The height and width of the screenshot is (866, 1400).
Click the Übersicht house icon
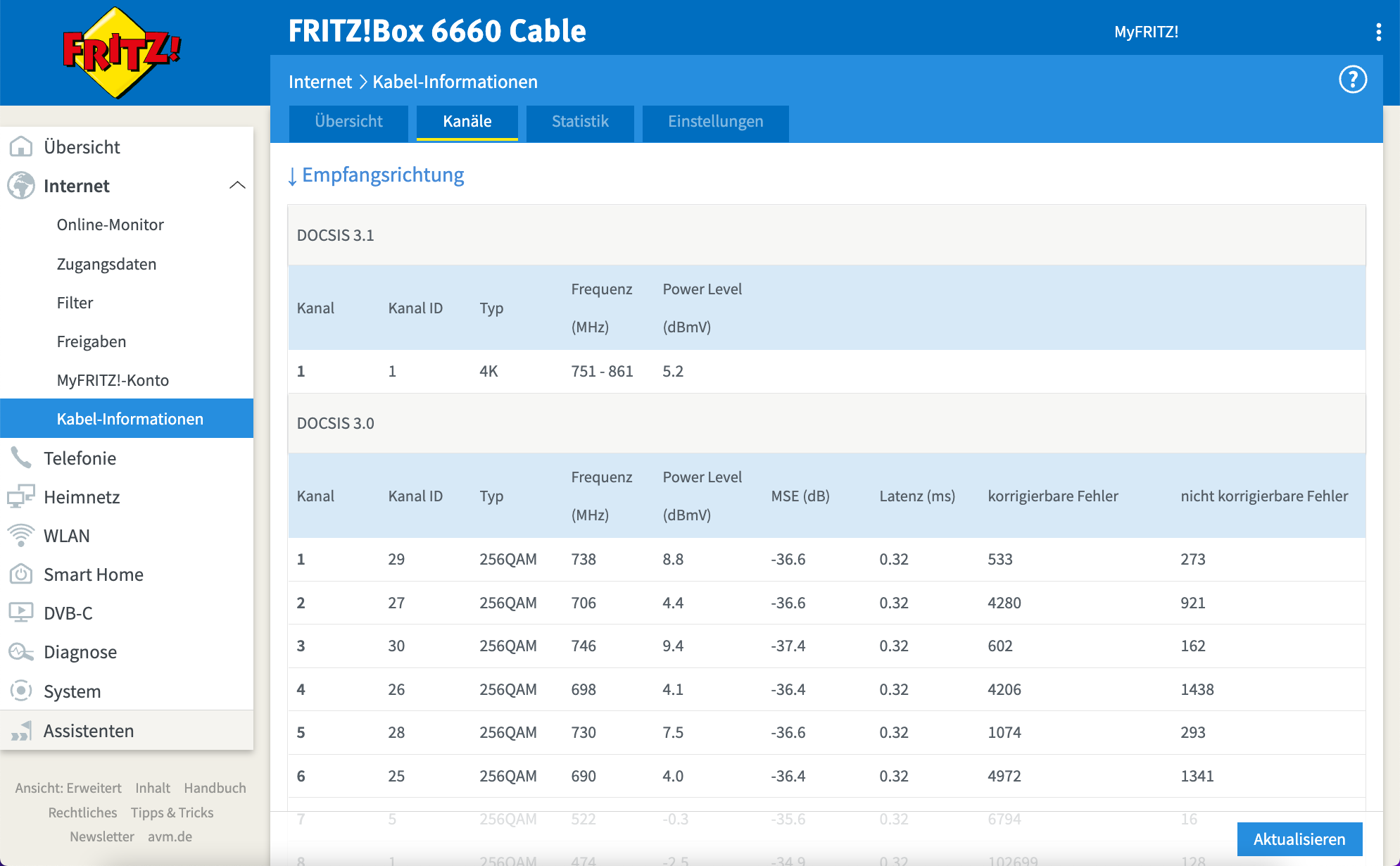click(21, 146)
